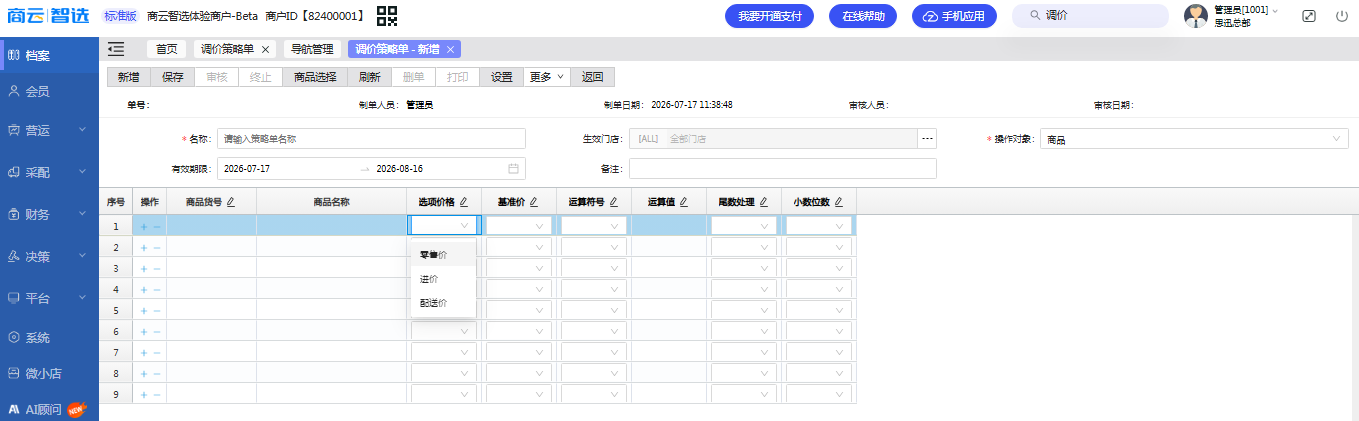Viewport: 1359px width, 421px height.
Task: Click the search magnifier icon in the top search box
Action: pos(1035,16)
